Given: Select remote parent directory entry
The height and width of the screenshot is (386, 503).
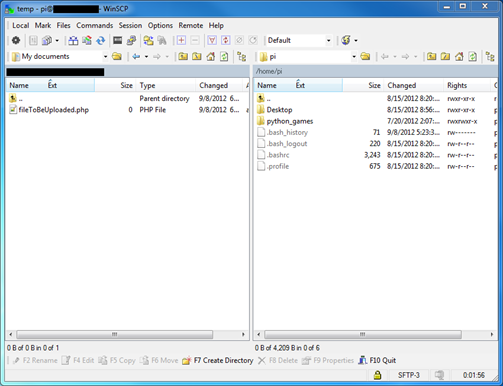Looking at the screenshot, I should 264,98.
